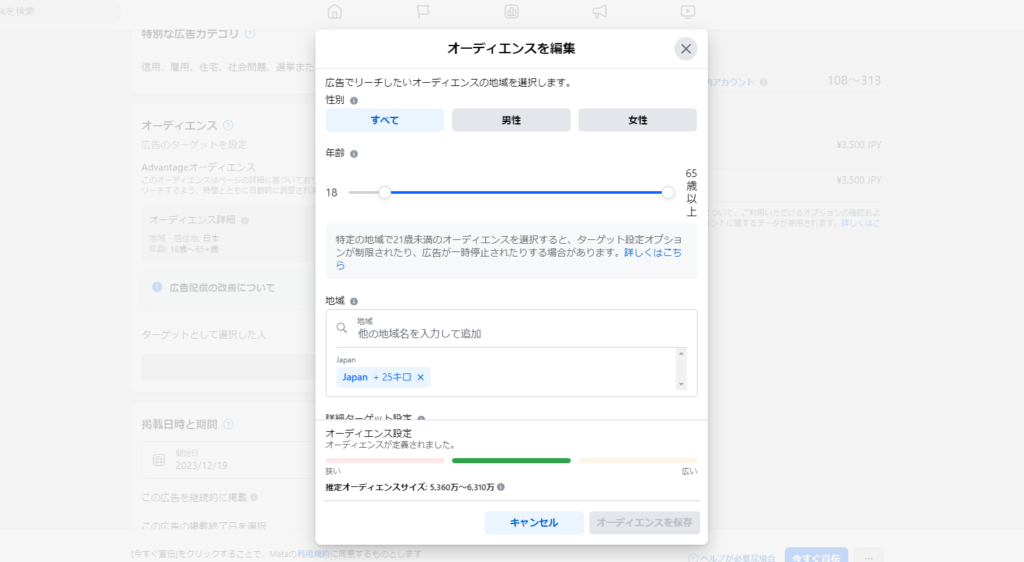Click the minimum age slider handle
Viewport: 1024px width, 562px height.
pyautogui.click(x=384, y=193)
